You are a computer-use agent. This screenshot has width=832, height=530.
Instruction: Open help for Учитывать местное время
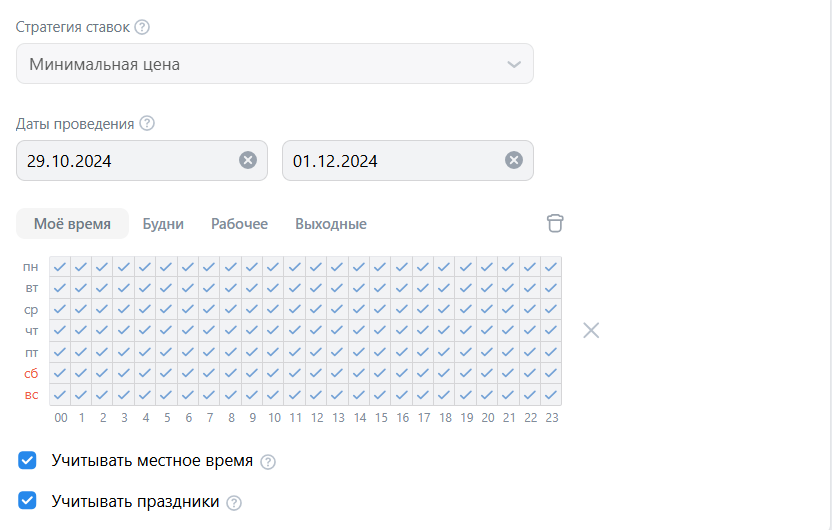click(x=268, y=462)
